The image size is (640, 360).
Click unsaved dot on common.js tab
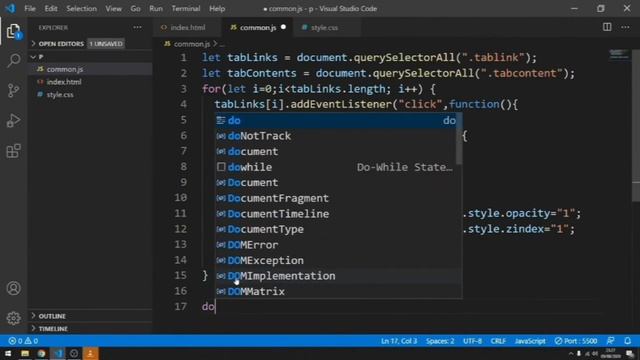pos(283,27)
